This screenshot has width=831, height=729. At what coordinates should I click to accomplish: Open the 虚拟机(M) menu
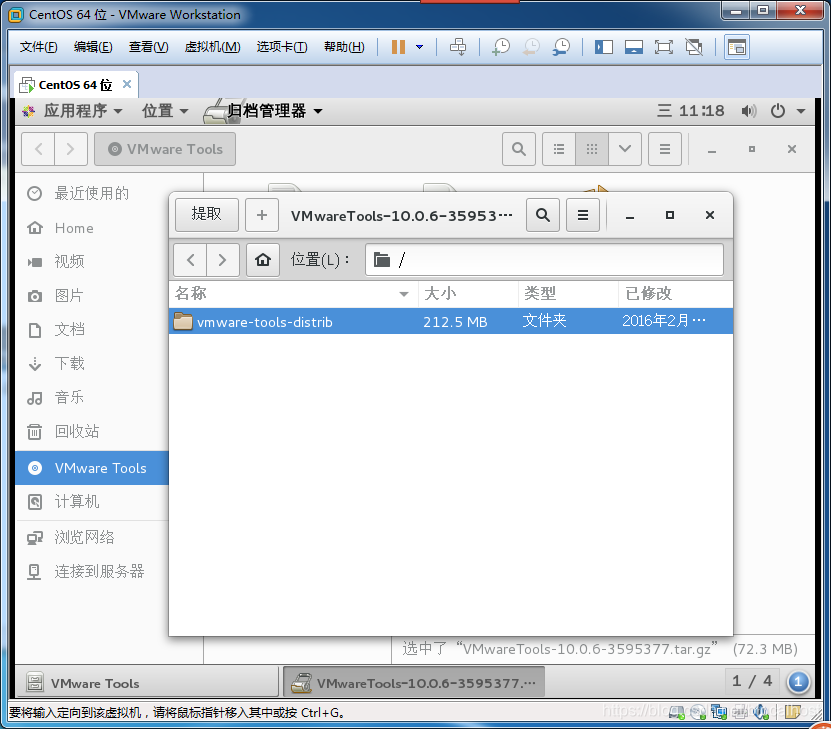pyautogui.click(x=212, y=47)
